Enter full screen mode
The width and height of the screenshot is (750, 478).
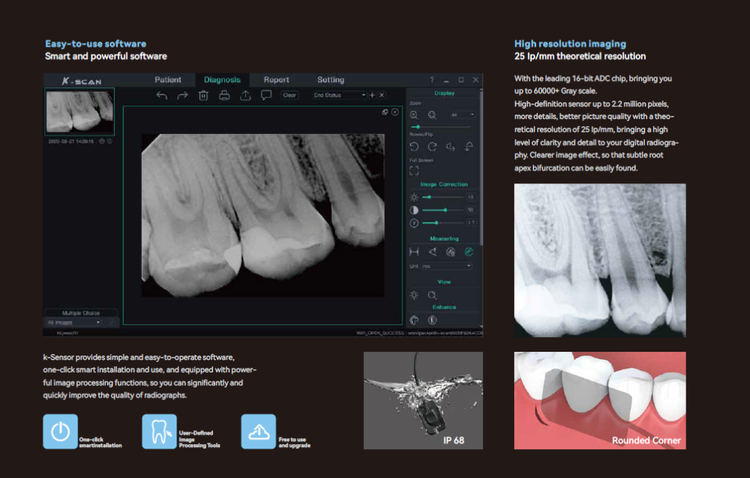tap(415, 171)
